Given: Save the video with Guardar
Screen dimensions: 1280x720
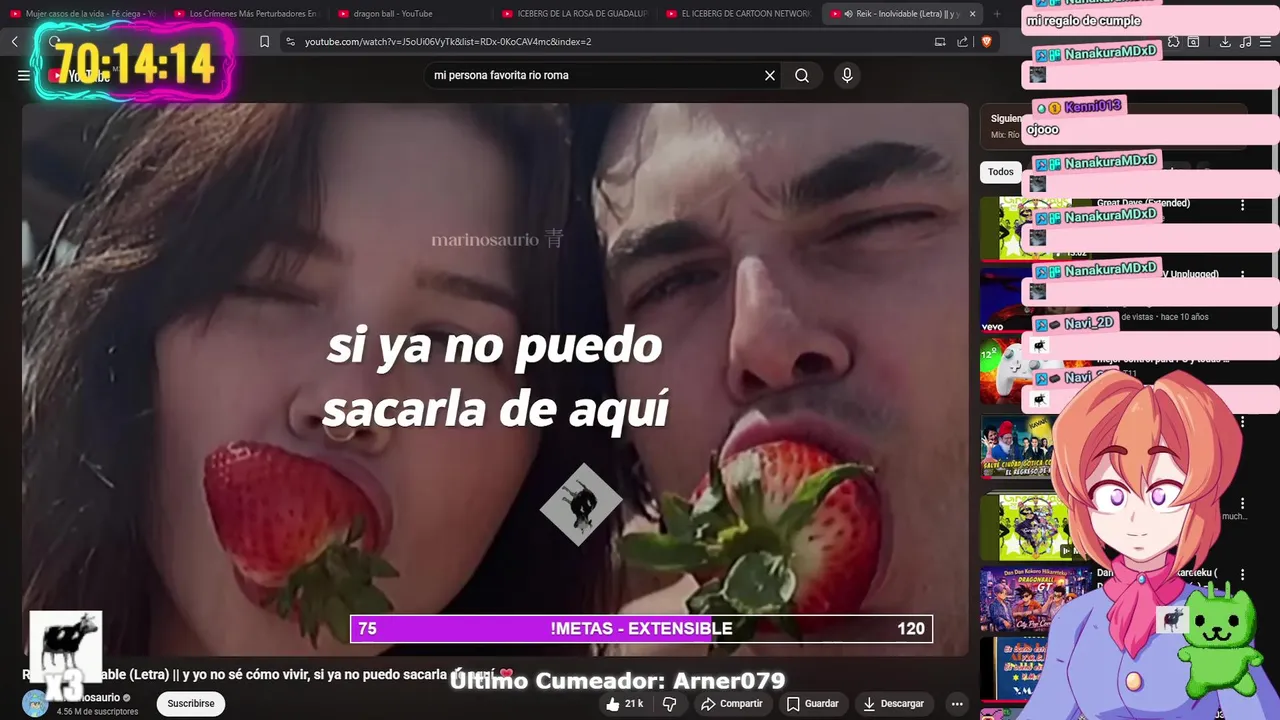Looking at the screenshot, I should click(812, 704).
